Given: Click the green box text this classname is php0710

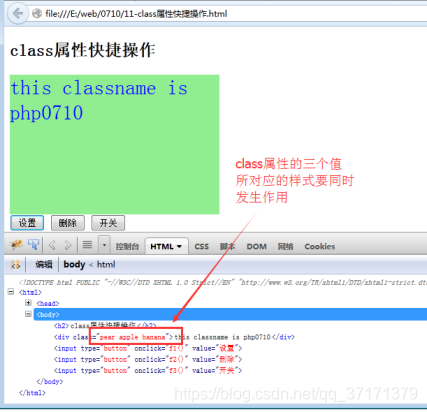Looking at the screenshot, I should [x=99, y=100].
